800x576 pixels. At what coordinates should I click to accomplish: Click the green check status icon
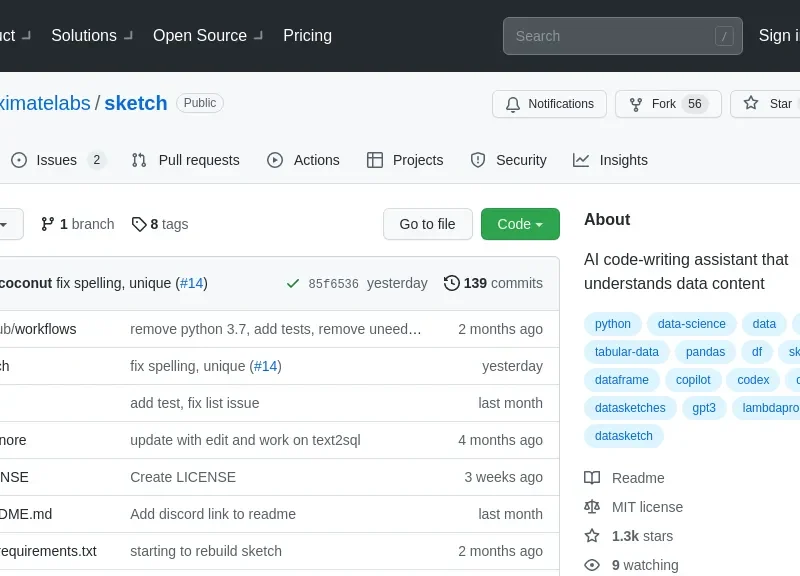293,283
